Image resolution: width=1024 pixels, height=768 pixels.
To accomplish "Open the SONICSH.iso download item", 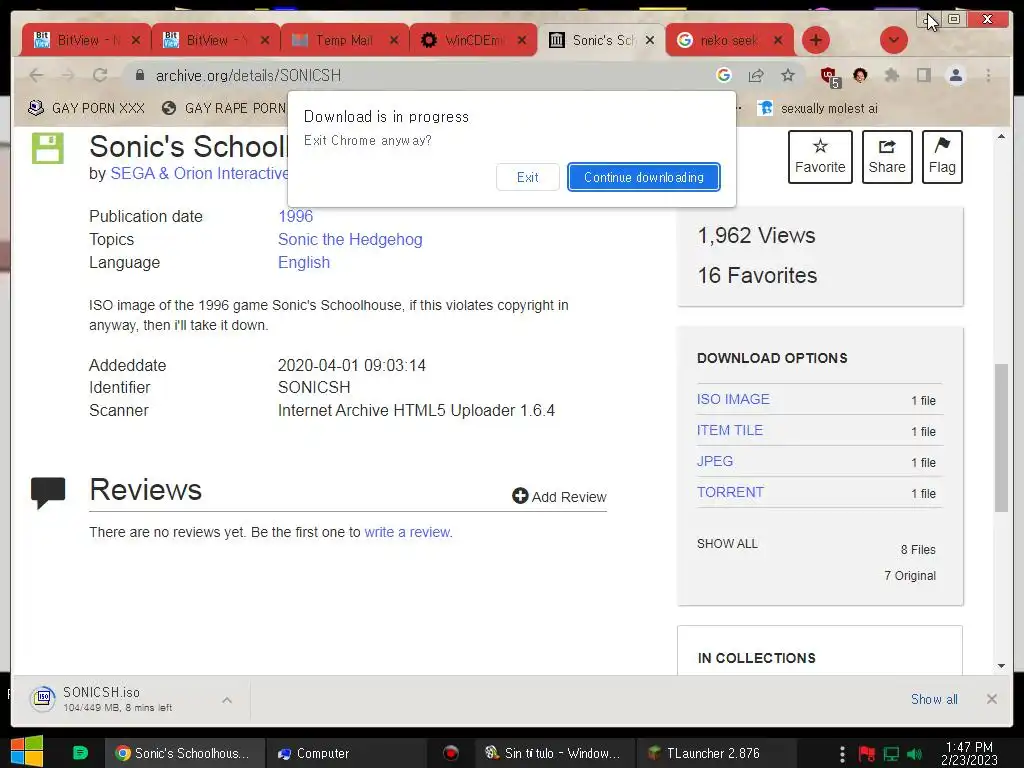I will tap(118, 699).
